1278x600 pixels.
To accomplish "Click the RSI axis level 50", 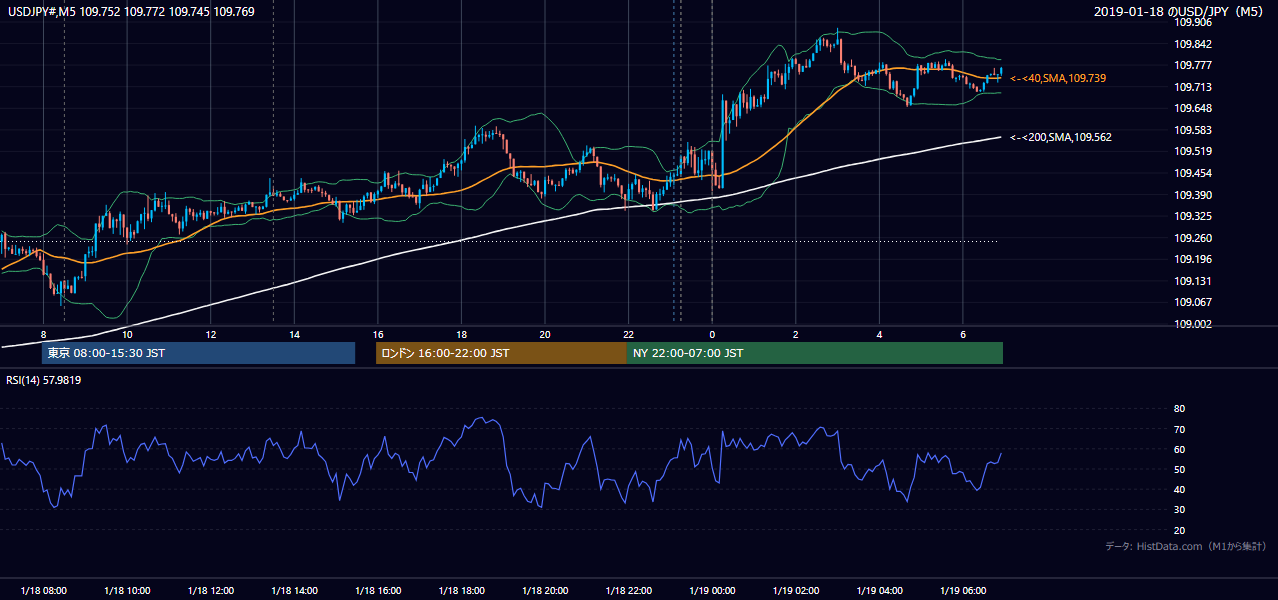I will coord(1179,469).
